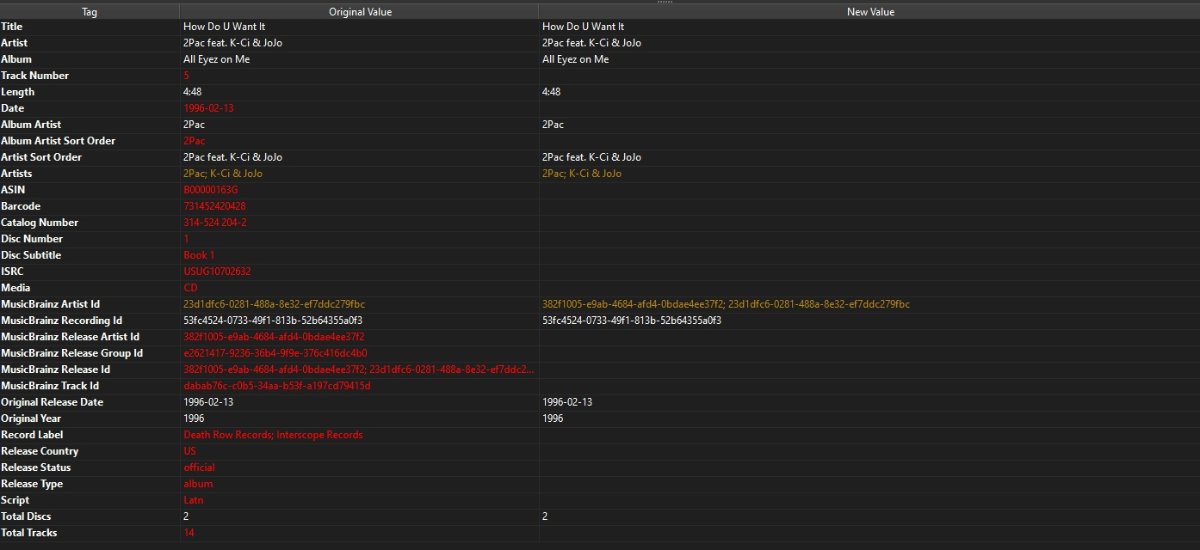
Task: Click the Media value CD
Action: [x=190, y=287]
